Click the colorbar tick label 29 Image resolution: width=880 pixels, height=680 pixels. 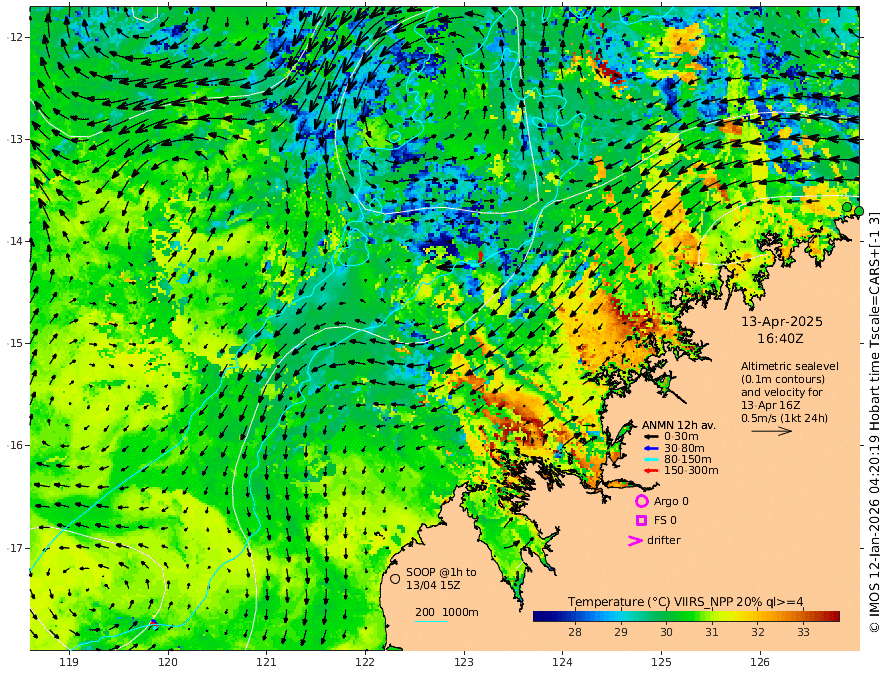[620, 632]
